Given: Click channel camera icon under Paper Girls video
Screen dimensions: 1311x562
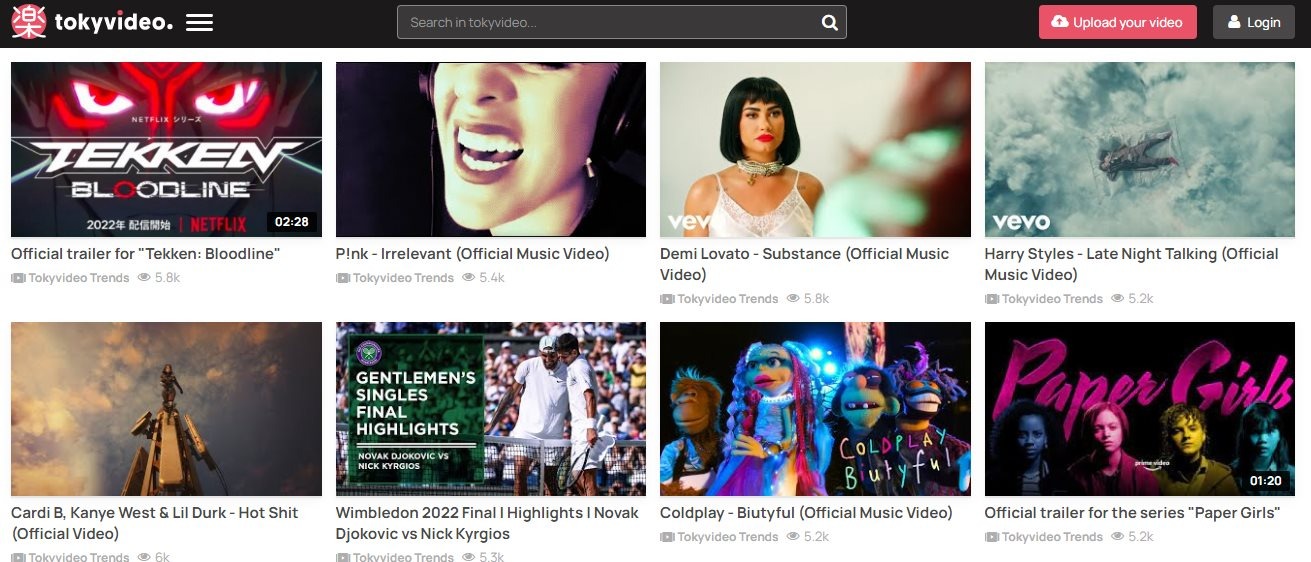Looking at the screenshot, I should coord(992,537).
